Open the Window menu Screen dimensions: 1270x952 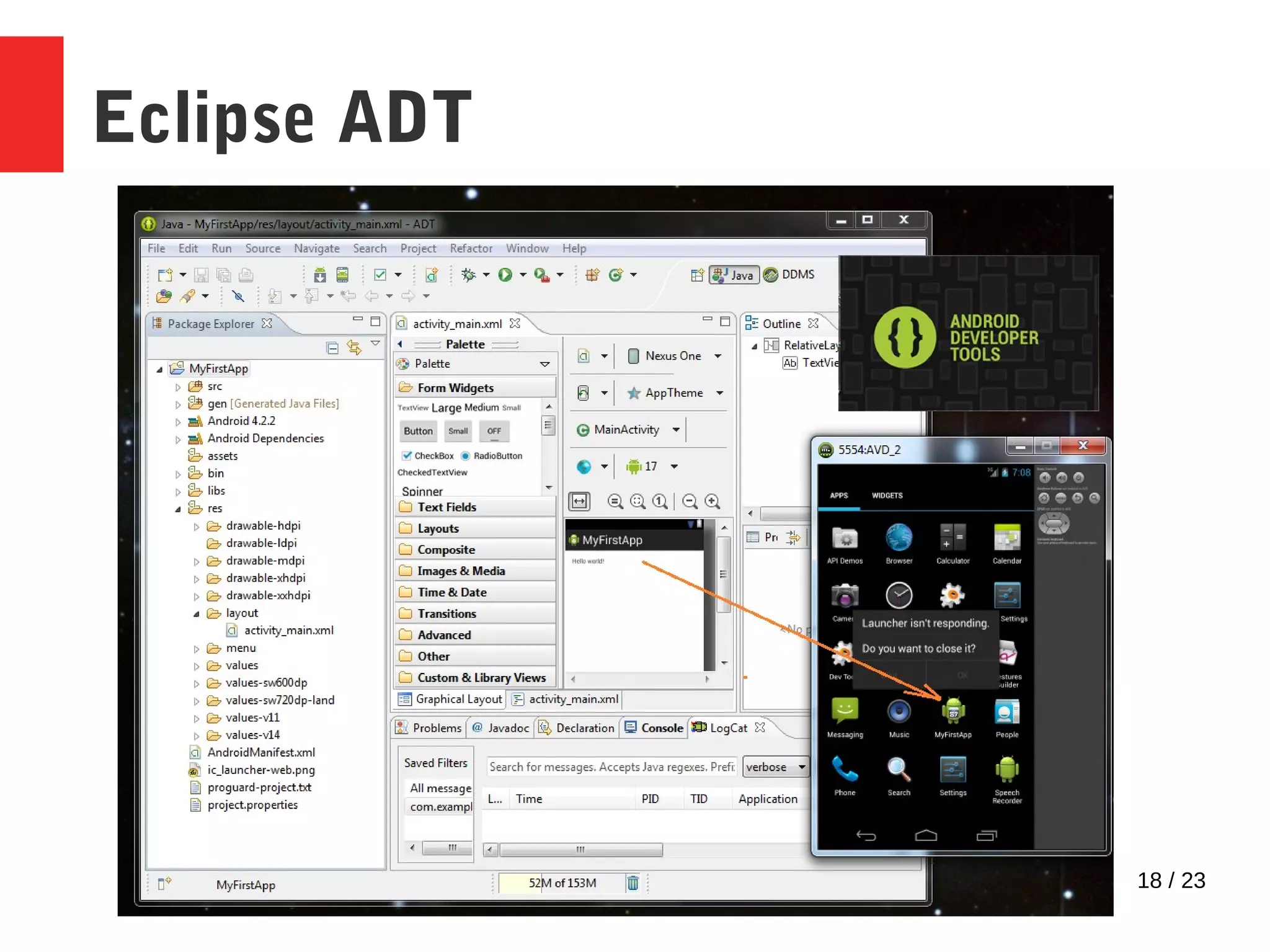(x=527, y=249)
